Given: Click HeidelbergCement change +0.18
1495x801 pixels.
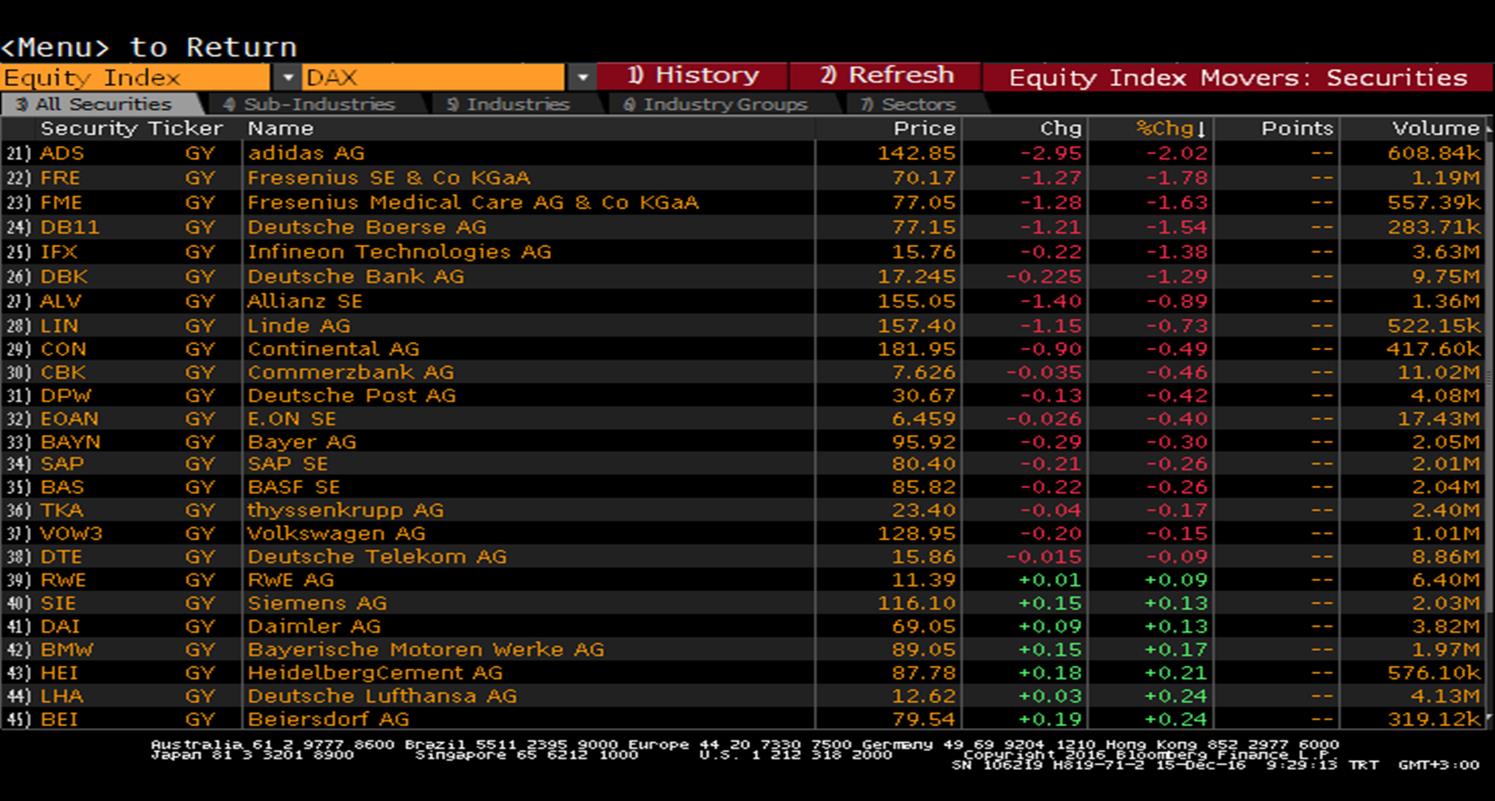Looking at the screenshot, I should [x=1050, y=673].
